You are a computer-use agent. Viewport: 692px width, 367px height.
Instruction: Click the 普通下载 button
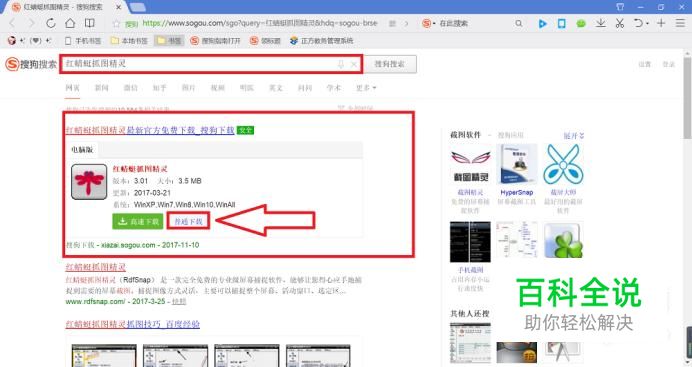pos(188,221)
